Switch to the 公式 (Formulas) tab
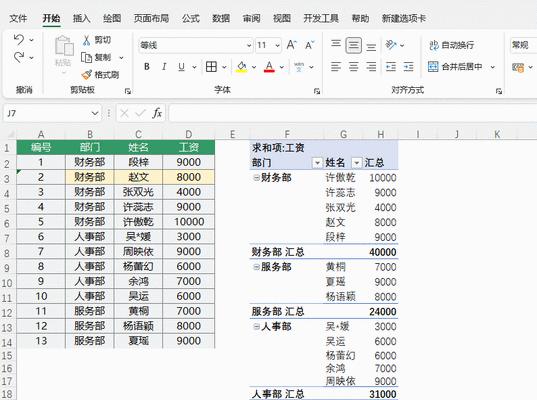Viewport: 537px width, 400px height. (191, 18)
